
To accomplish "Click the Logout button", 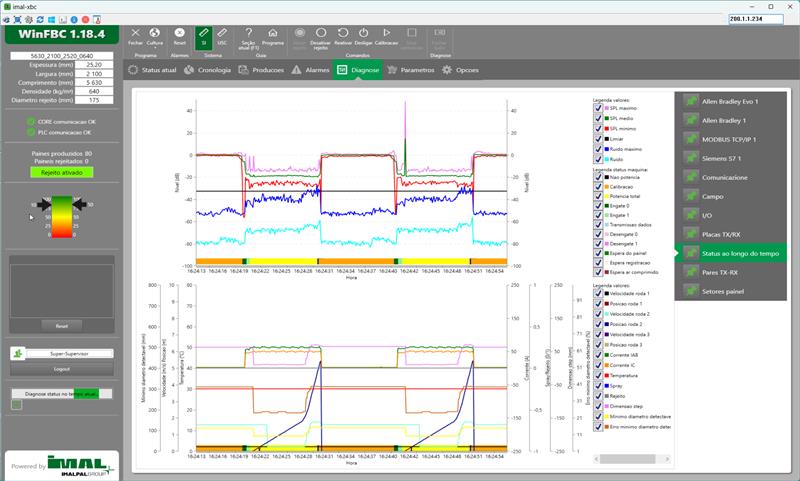I will [61, 369].
